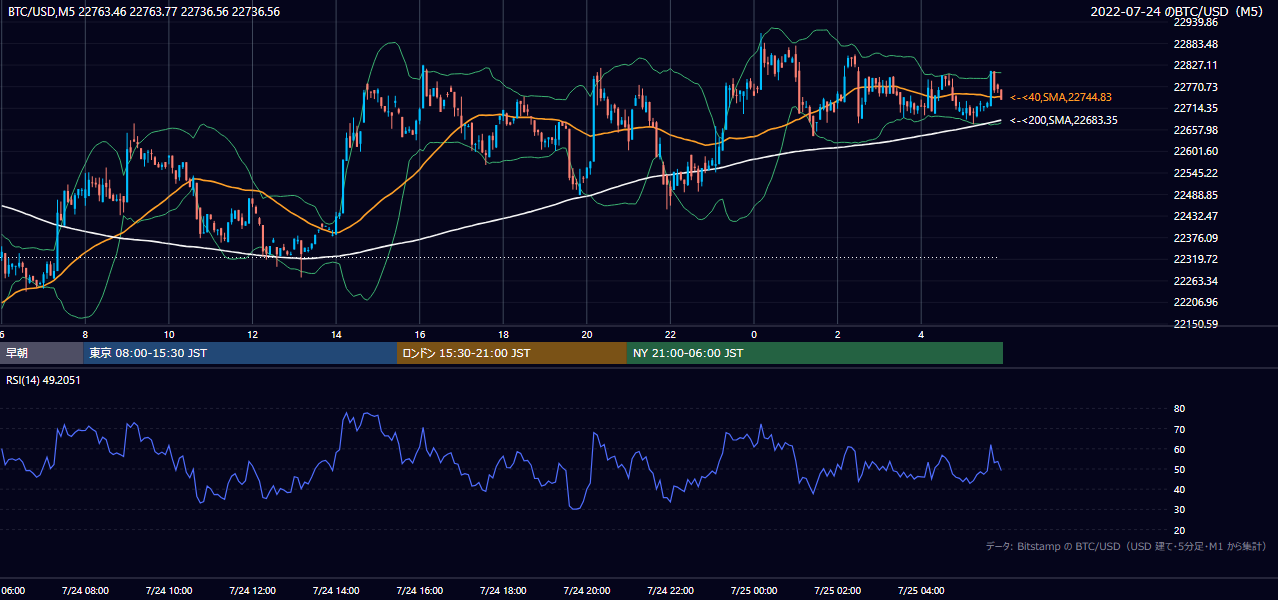Screen dimensions: 1278x600
Task: Click the 7/24 18:00 time label
Action: (503, 591)
